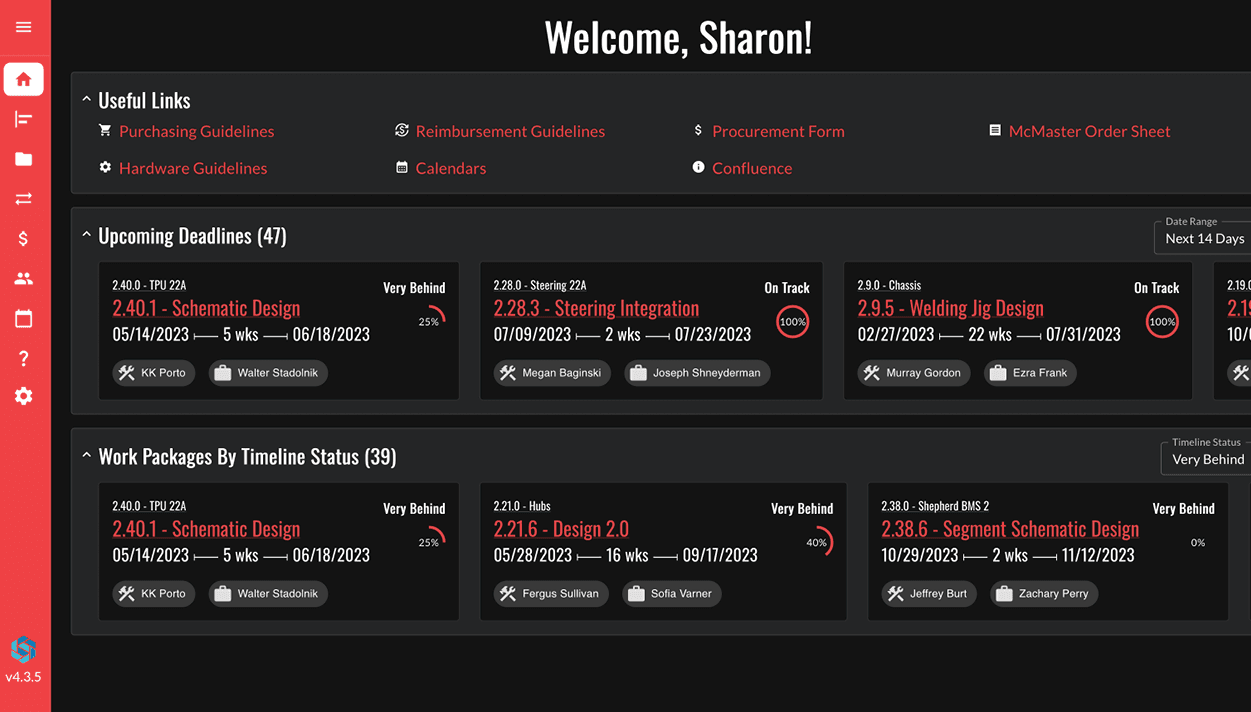Open the Gantt chart sidebar icon
The height and width of the screenshot is (712, 1251).
[x=24, y=120]
